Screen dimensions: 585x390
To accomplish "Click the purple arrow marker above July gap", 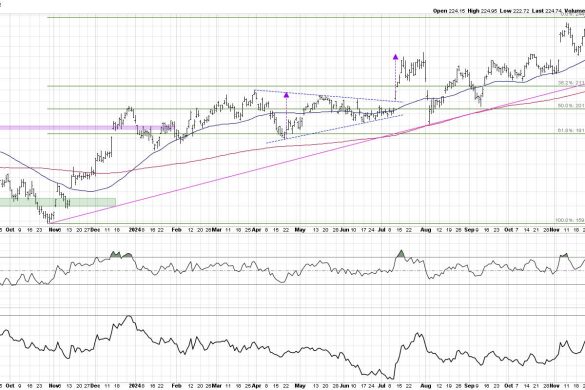I will pyautogui.click(x=395, y=57).
